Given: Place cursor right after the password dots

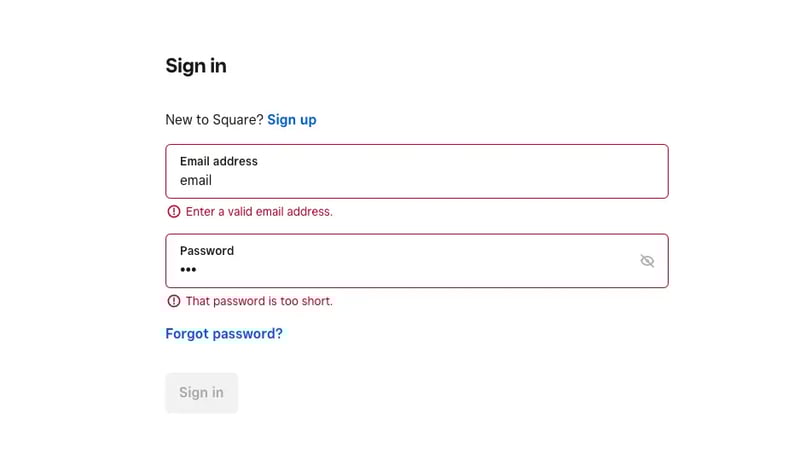Looking at the screenshot, I should pos(198,270).
